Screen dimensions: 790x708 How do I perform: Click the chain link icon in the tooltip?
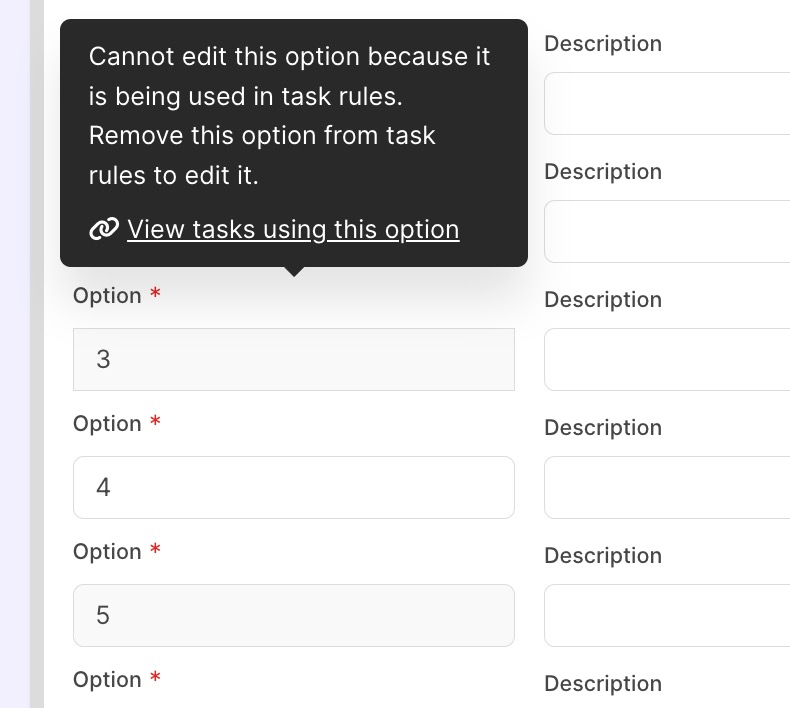104,229
